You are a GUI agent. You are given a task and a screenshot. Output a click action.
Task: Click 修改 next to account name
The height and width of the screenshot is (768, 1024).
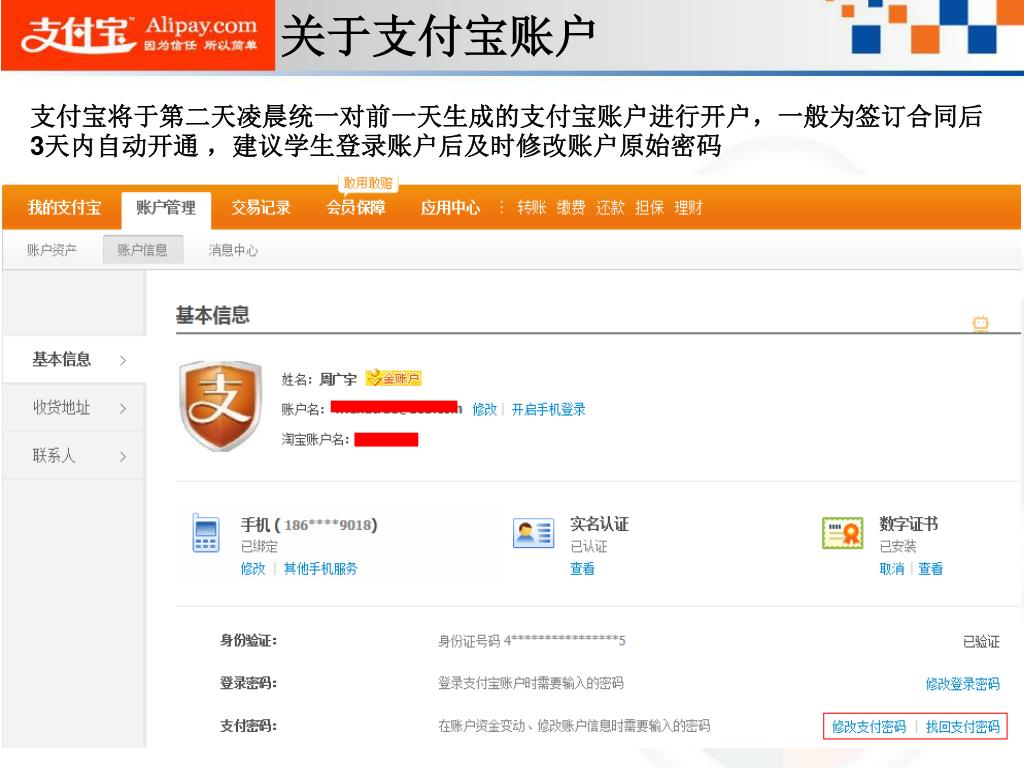[485, 409]
